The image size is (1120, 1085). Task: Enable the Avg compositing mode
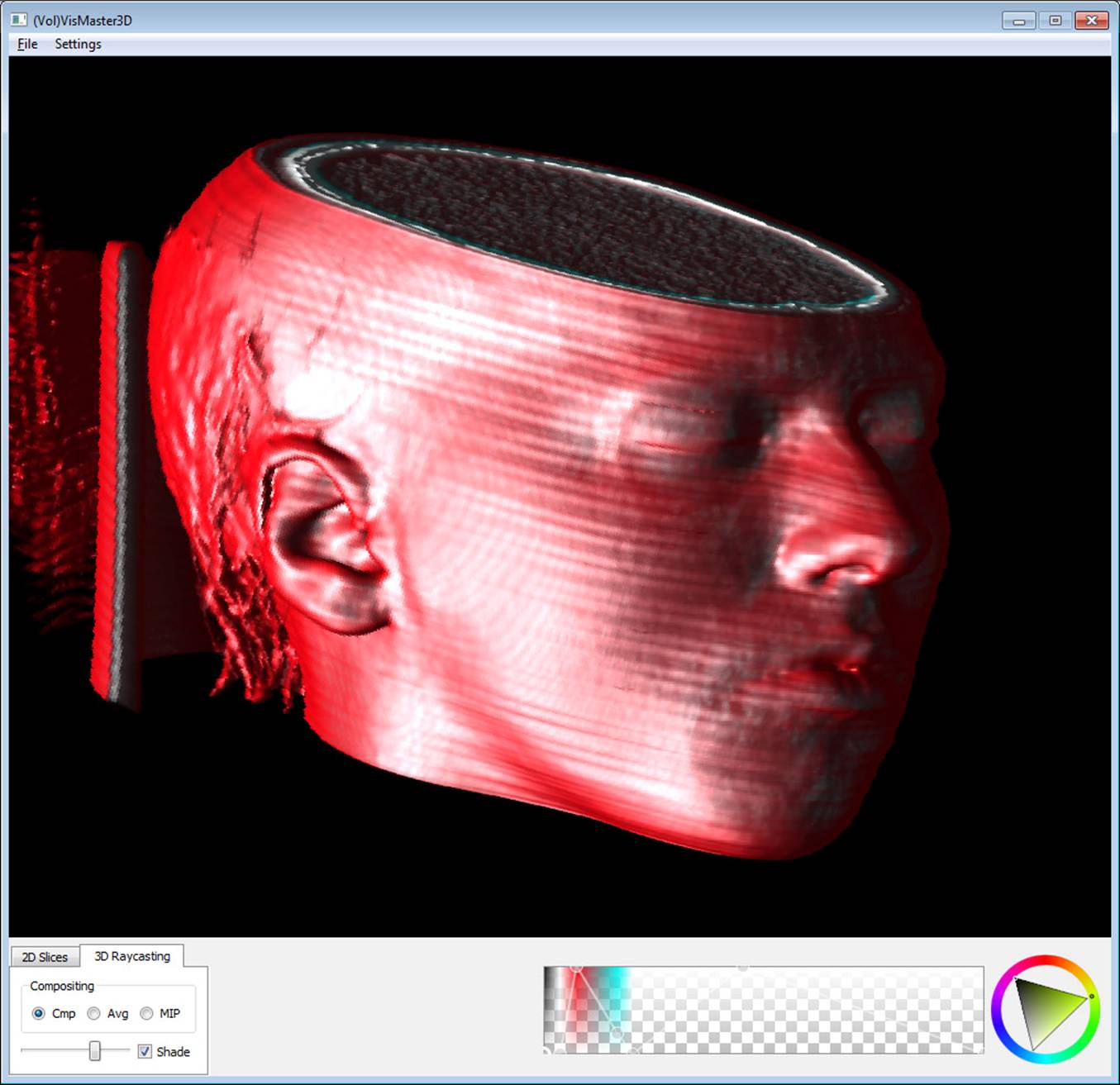click(x=93, y=1014)
